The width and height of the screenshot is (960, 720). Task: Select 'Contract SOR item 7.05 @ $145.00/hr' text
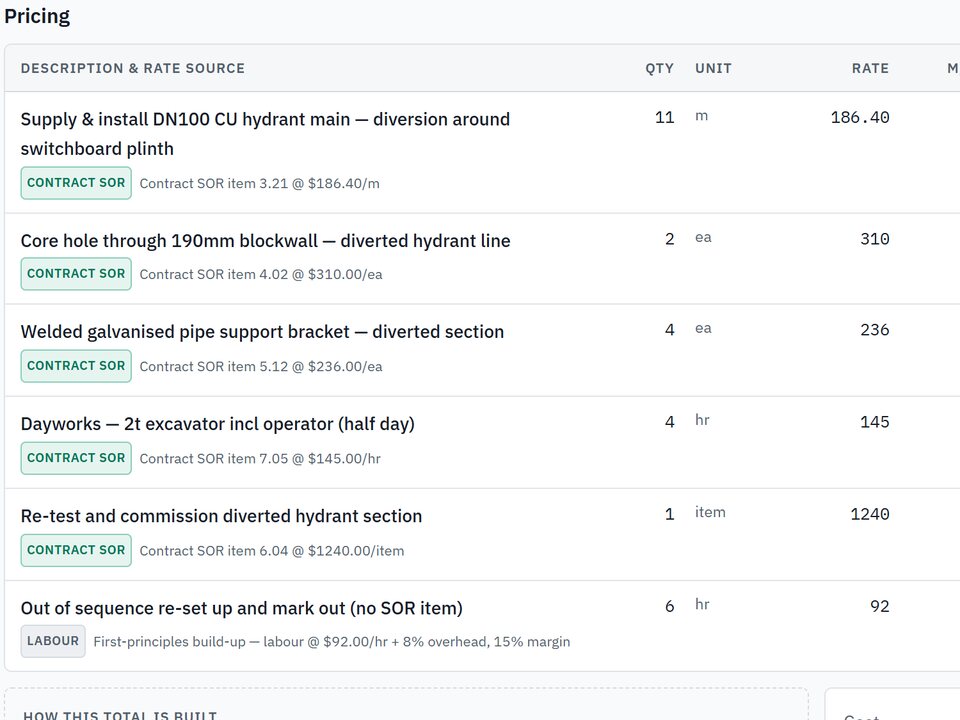coord(260,459)
